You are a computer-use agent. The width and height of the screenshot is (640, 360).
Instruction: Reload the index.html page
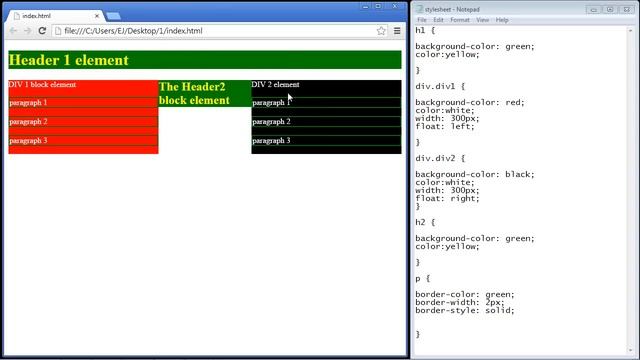coord(42,31)
